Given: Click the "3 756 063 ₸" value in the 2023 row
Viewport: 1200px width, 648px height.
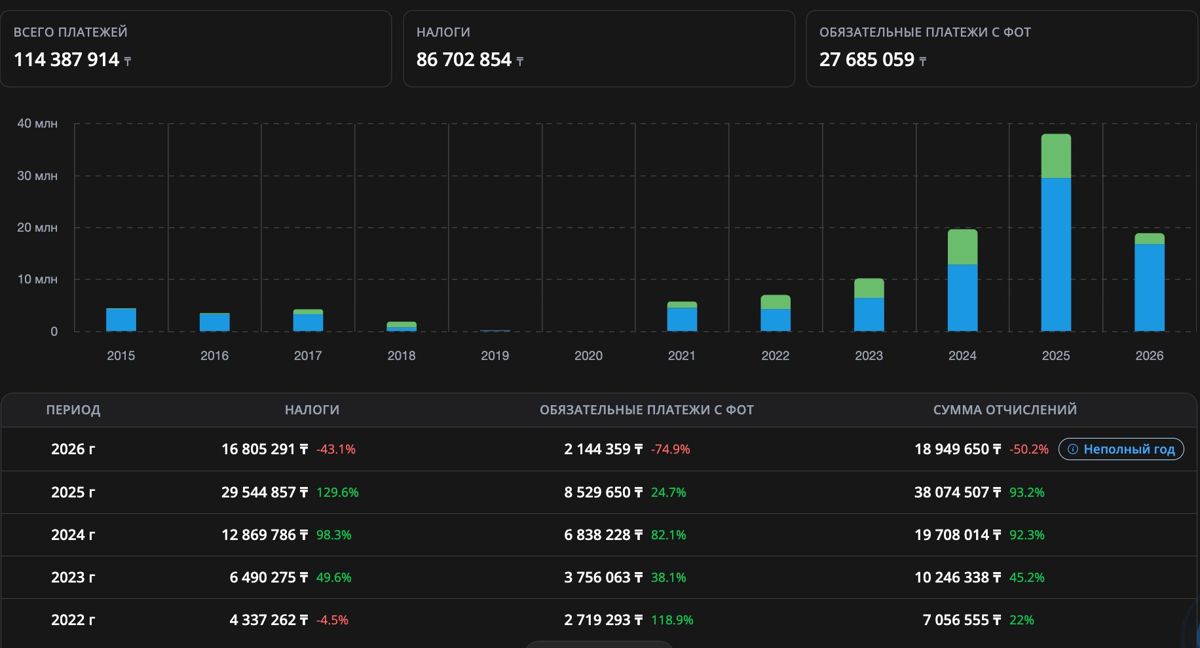Looking at the screenshot, I should 604,577.
